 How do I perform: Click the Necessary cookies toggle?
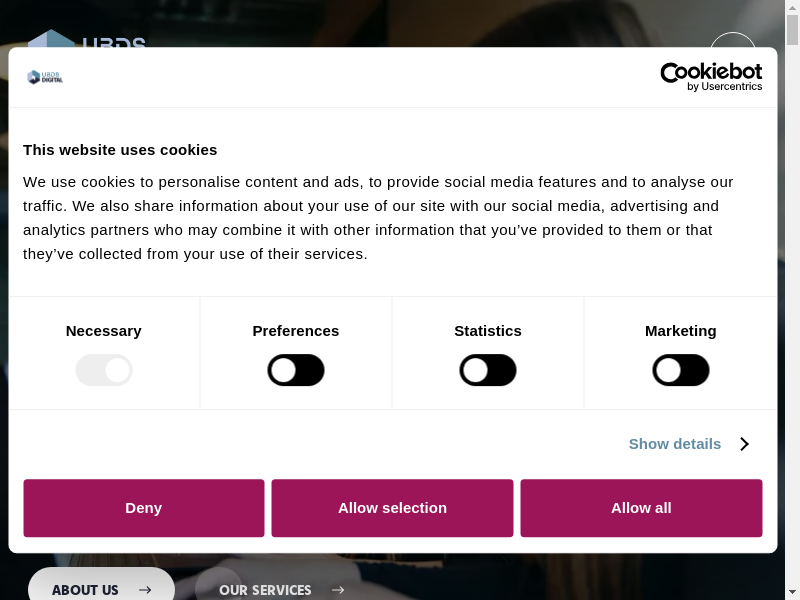104,370
